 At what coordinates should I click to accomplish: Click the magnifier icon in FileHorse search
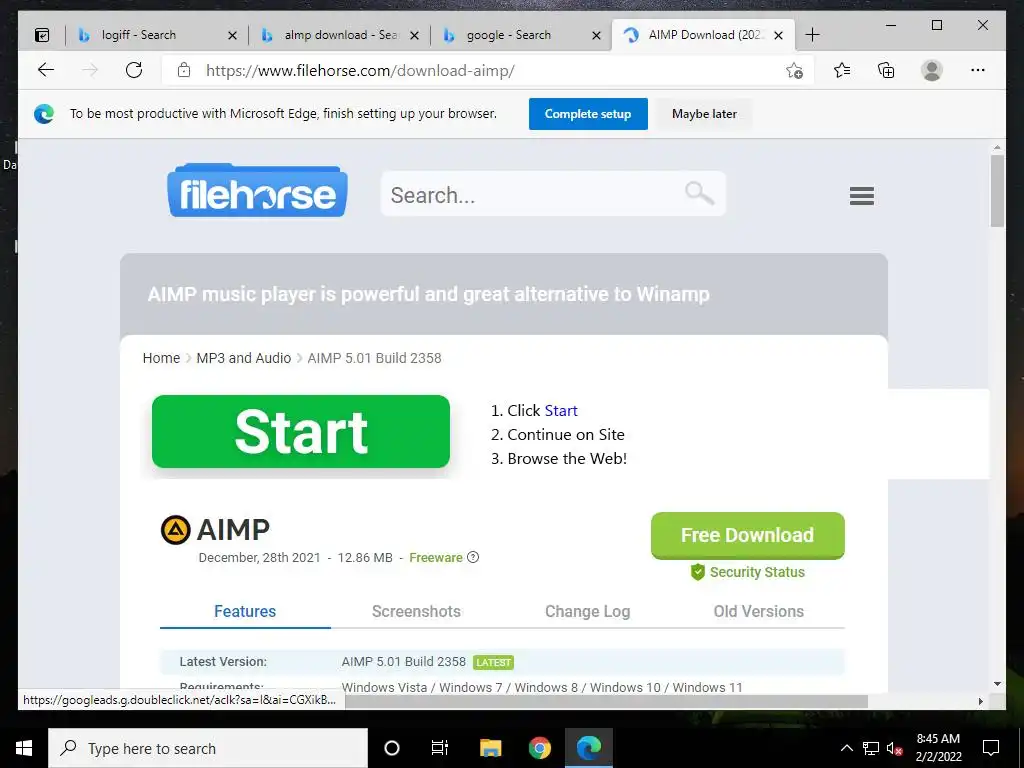699,193
